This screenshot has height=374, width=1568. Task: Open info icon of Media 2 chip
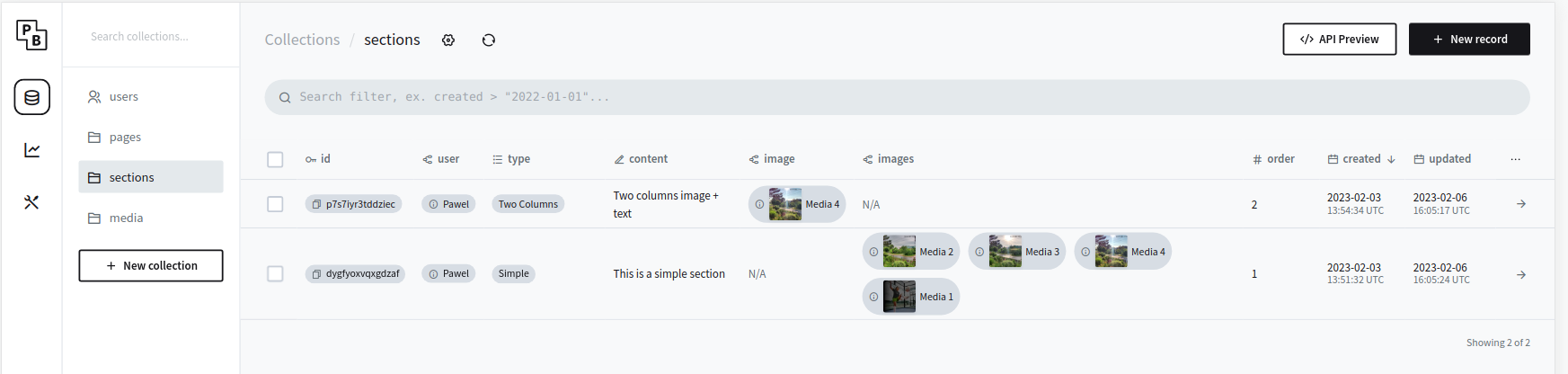click(x=873, y=252)
